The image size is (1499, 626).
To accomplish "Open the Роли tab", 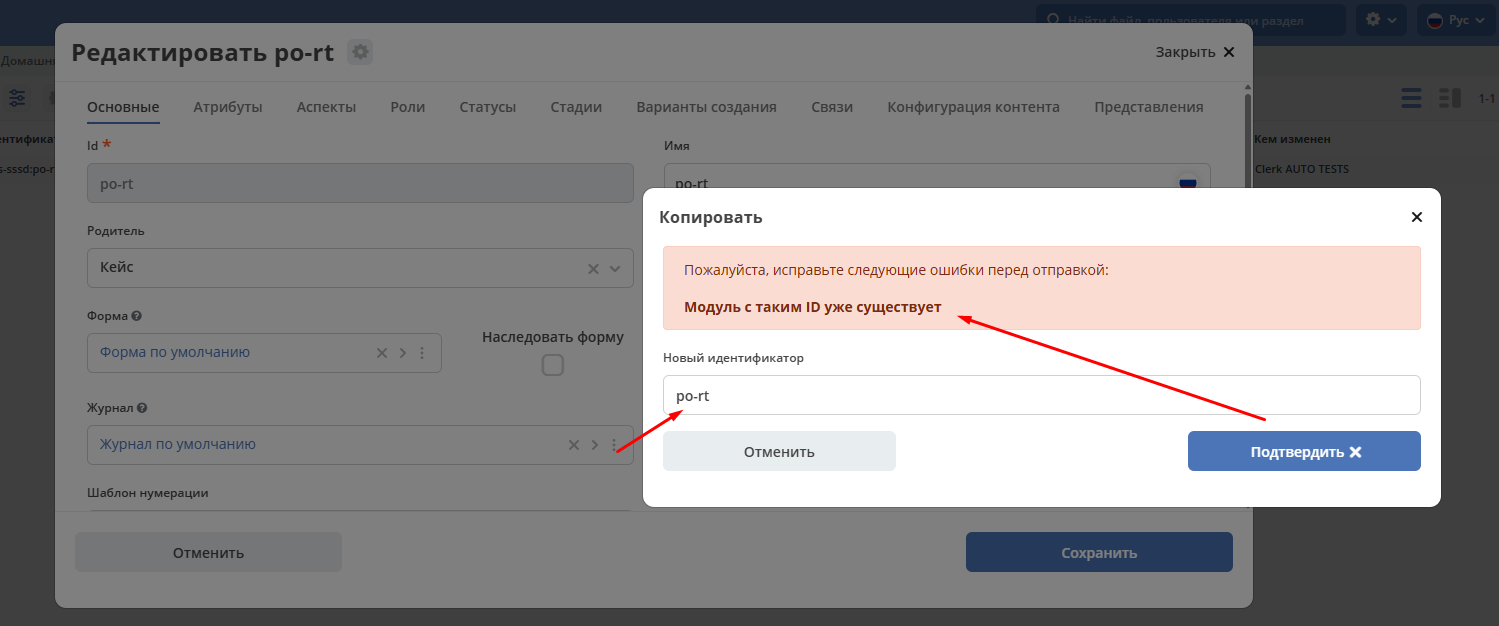I will point(407,107).
